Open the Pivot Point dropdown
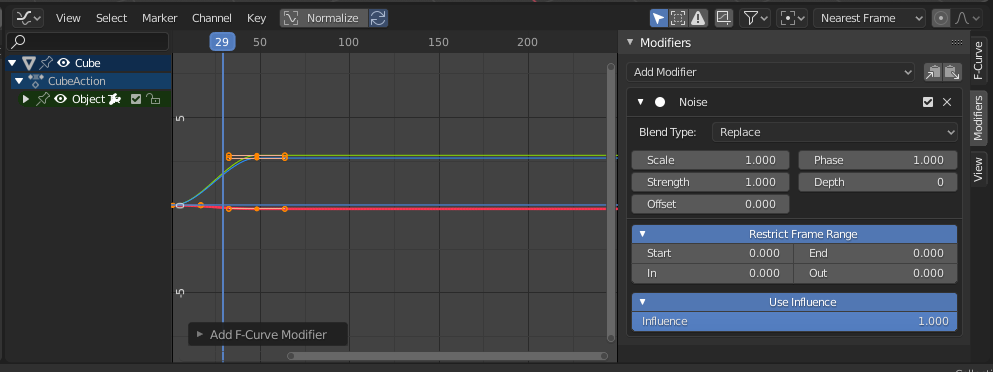The width and height of the screenshot is (993, 372). tap(793, 18)
